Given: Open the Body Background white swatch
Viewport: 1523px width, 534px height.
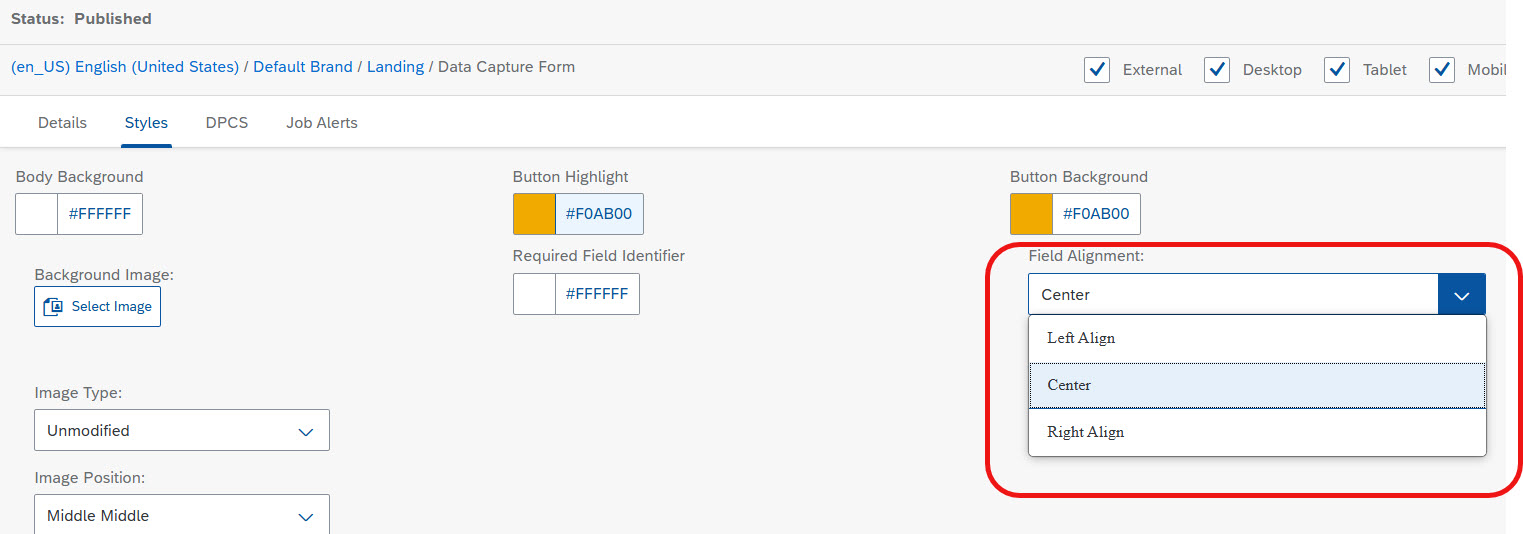Looking at the screenshot, I should pyautogui.click(x=37, y=214).
